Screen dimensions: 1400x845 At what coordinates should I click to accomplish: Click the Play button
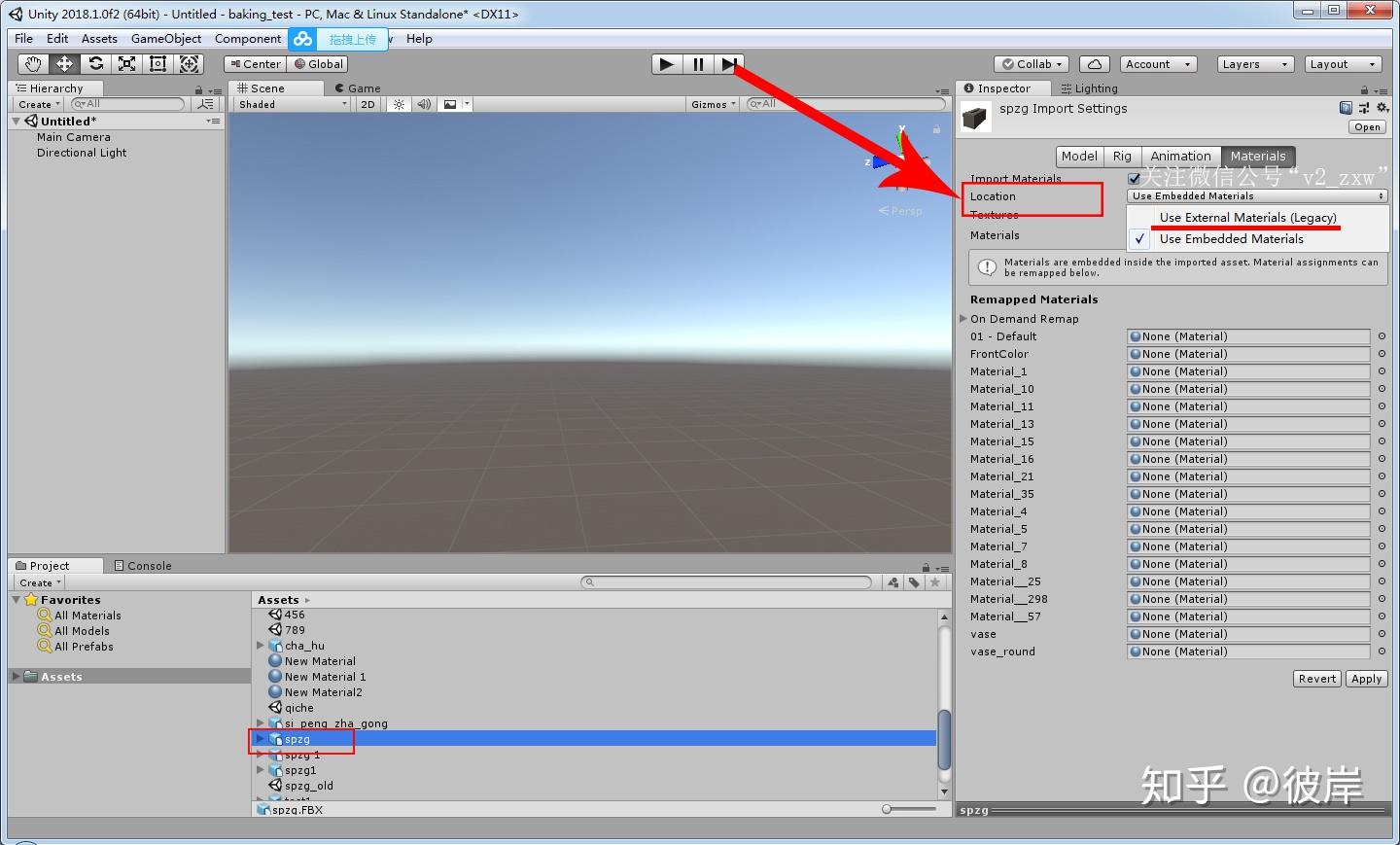[666, 64]
